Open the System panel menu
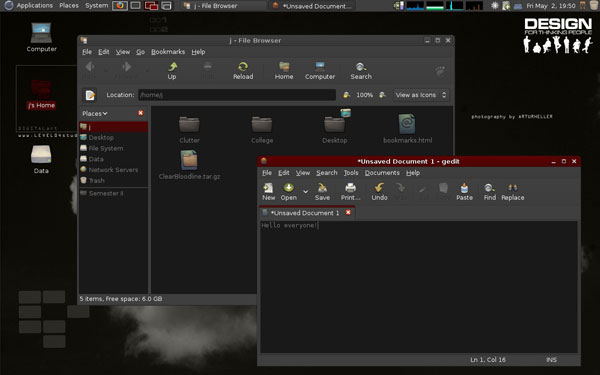Image resolution: width=600 pixels, height=375 pixels. pyautogui.click(x=96, y=5)
